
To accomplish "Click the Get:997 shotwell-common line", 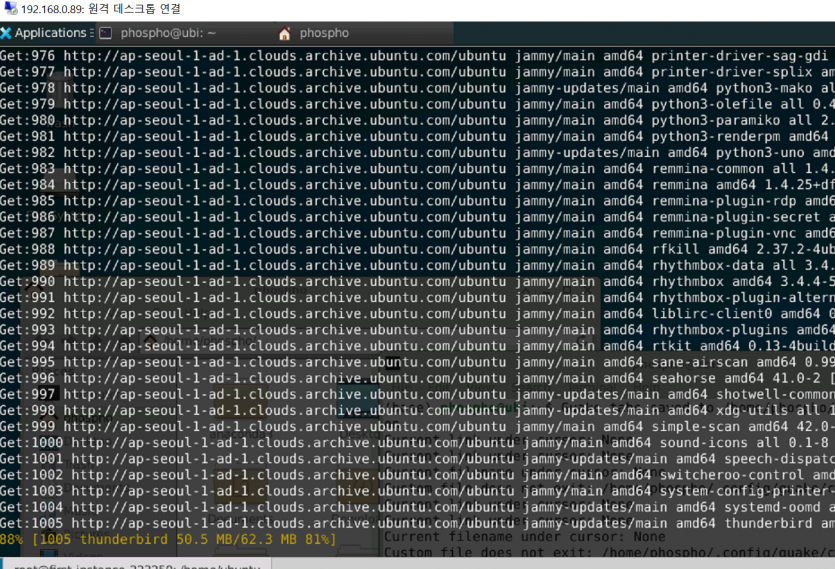I will 418,394.
